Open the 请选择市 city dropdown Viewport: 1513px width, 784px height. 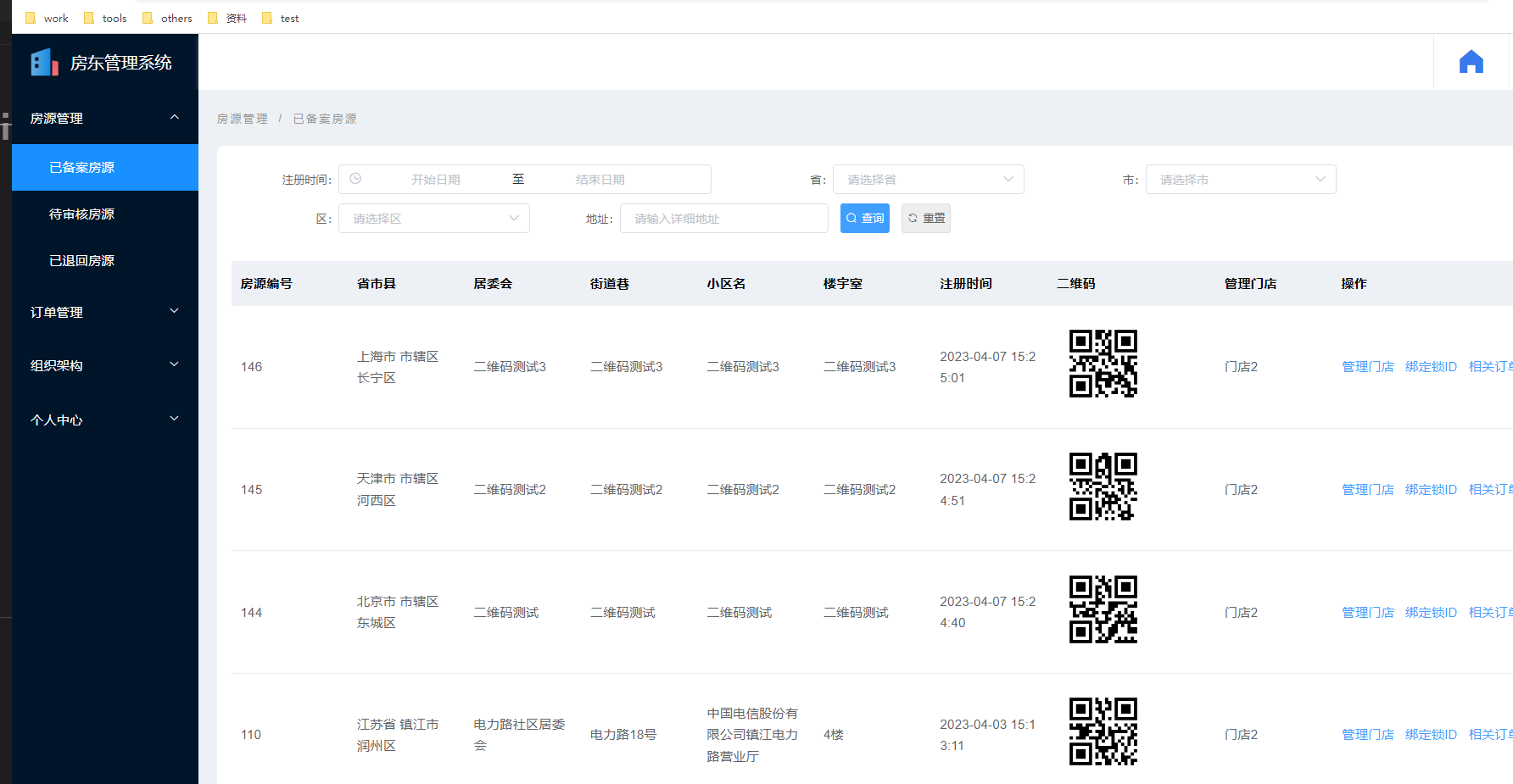tap(1241, 179)
